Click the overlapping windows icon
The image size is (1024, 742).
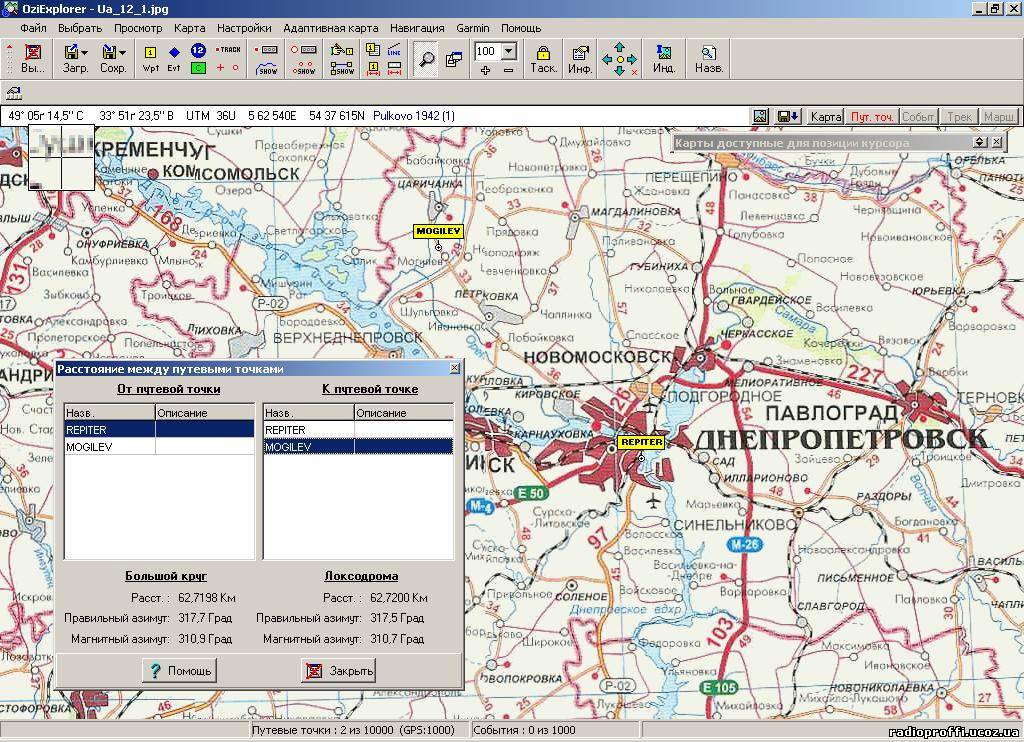453,59
